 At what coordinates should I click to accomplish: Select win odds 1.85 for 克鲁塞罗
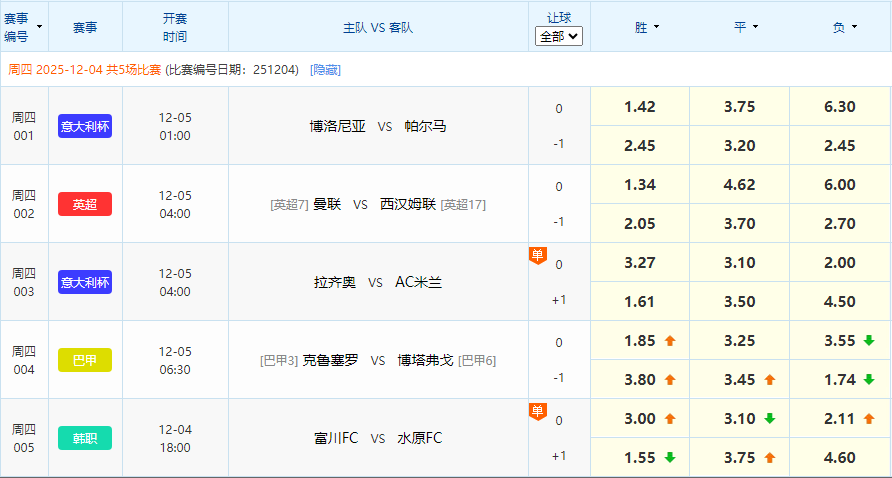640,341
